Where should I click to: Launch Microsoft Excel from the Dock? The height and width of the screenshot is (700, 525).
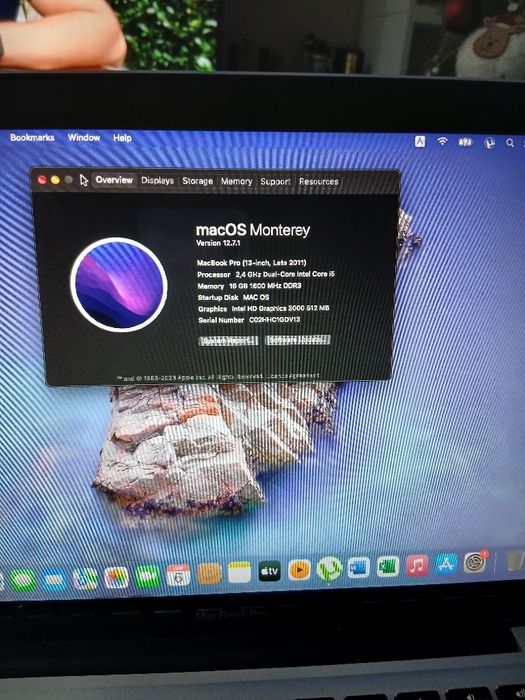point(388,567)
